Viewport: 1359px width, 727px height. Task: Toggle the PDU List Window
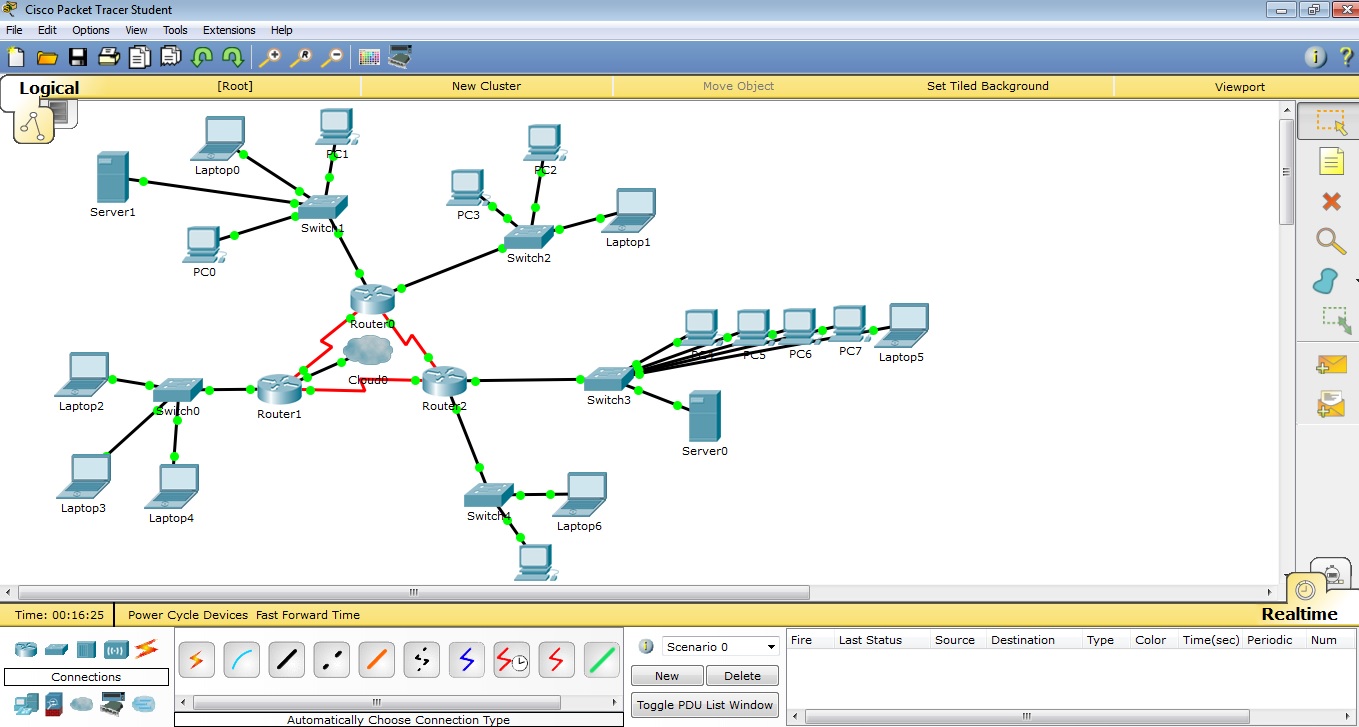tap(704, 705)
